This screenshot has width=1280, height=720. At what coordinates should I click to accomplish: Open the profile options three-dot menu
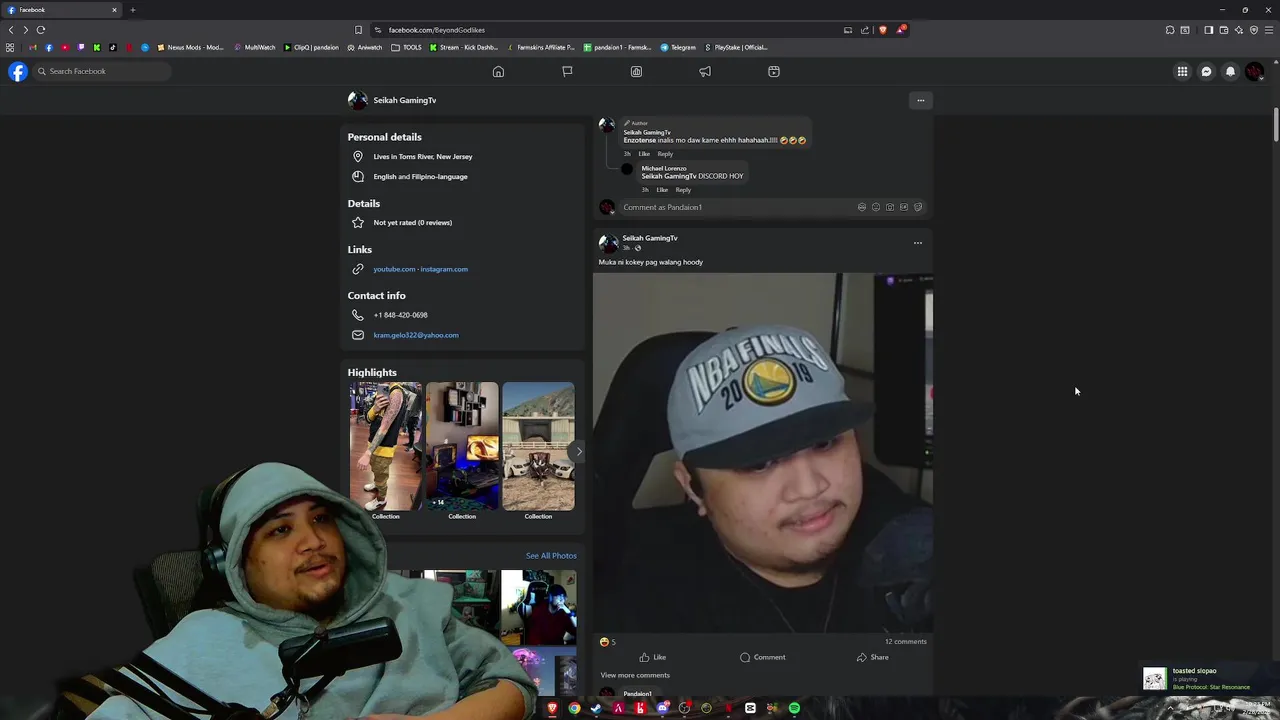pos(921,100)
